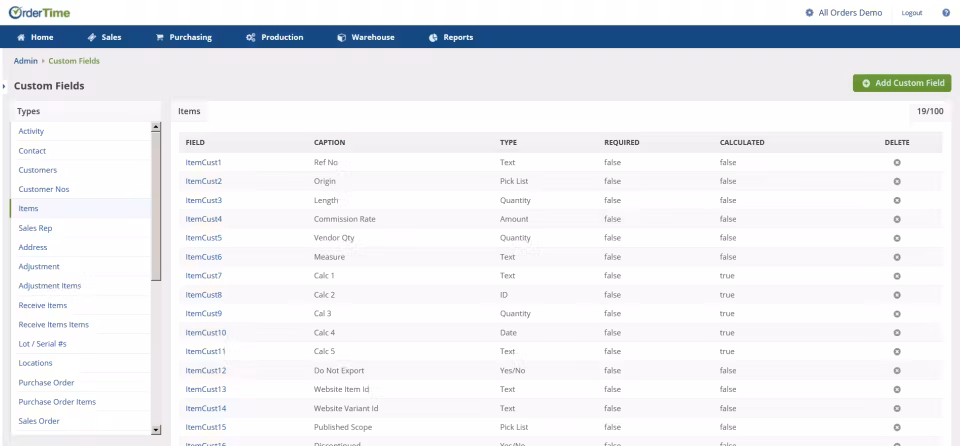Collapse the left side panel arrow

(x=4, y=86)
